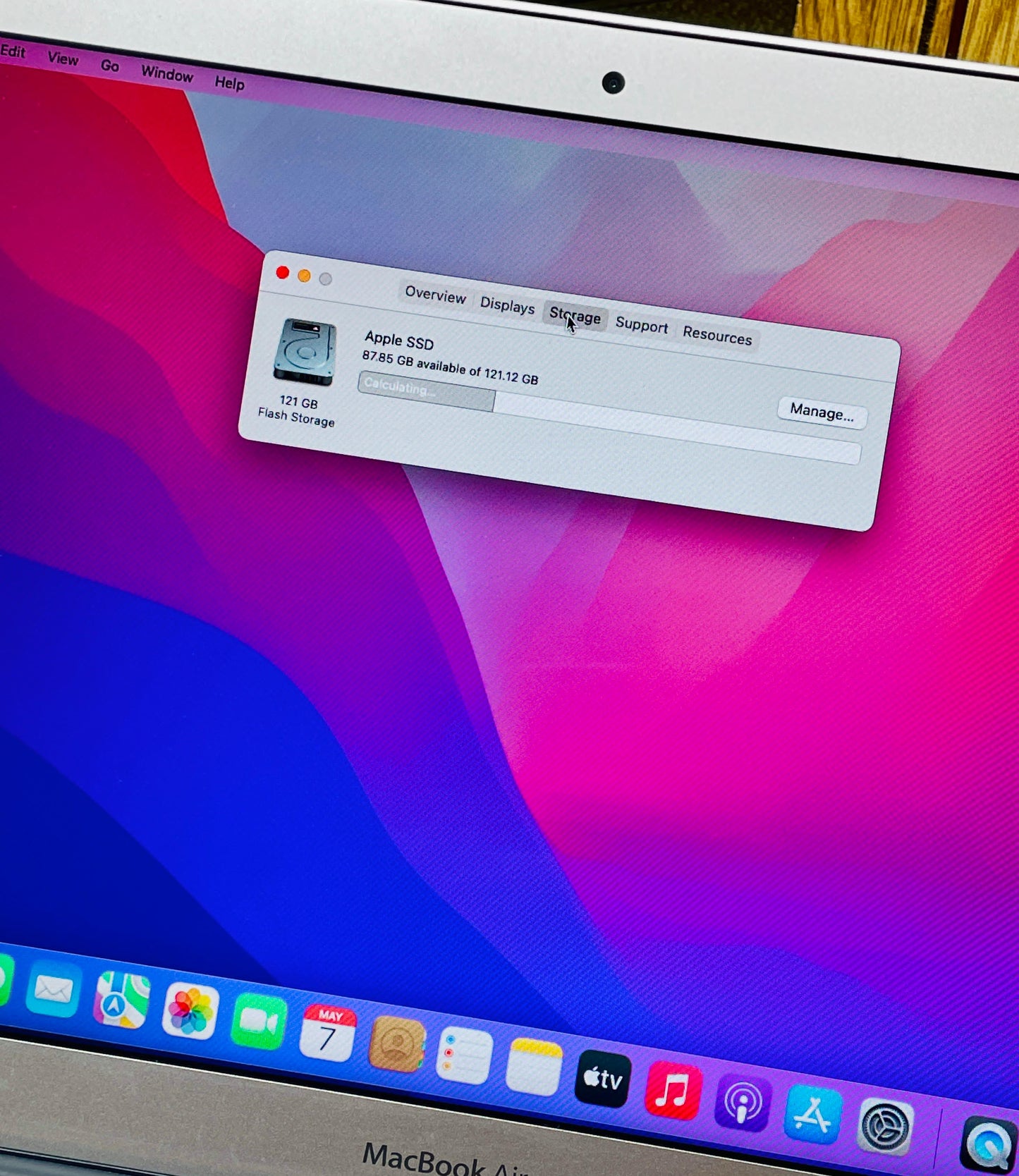The height and width of the screenshot is (1176, 1019).
Task: Switch to the Overview tab
Action: point(435,295)
